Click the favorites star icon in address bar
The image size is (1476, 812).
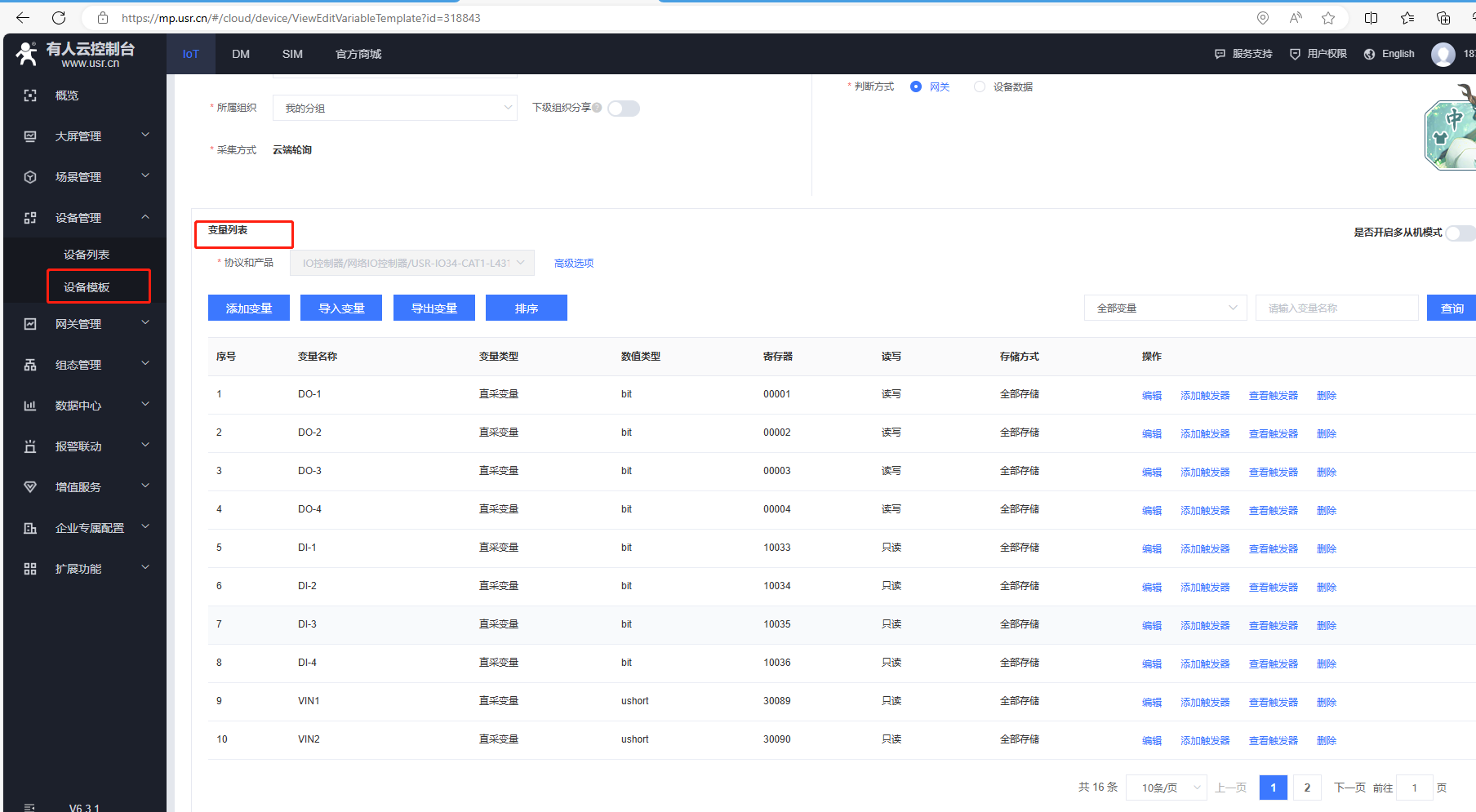pyautogui.click(x=1328, y=18)
